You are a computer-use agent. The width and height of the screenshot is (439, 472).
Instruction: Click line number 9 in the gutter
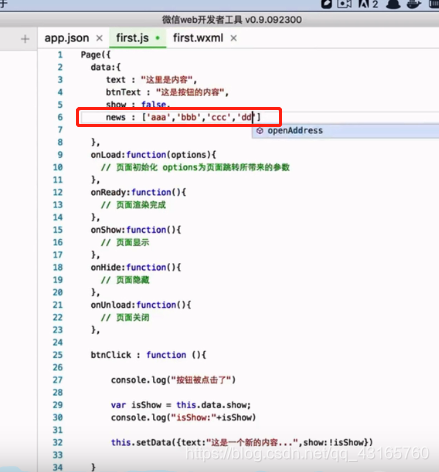(60, 155)
